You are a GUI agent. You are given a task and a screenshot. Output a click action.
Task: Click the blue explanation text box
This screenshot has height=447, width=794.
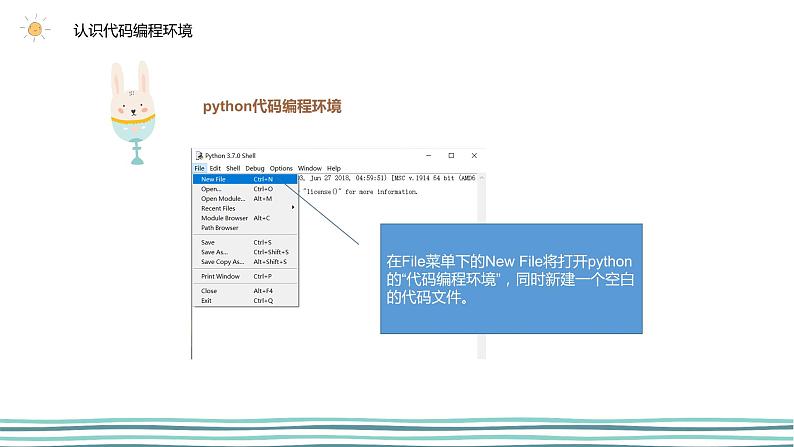tap(511, 278)
